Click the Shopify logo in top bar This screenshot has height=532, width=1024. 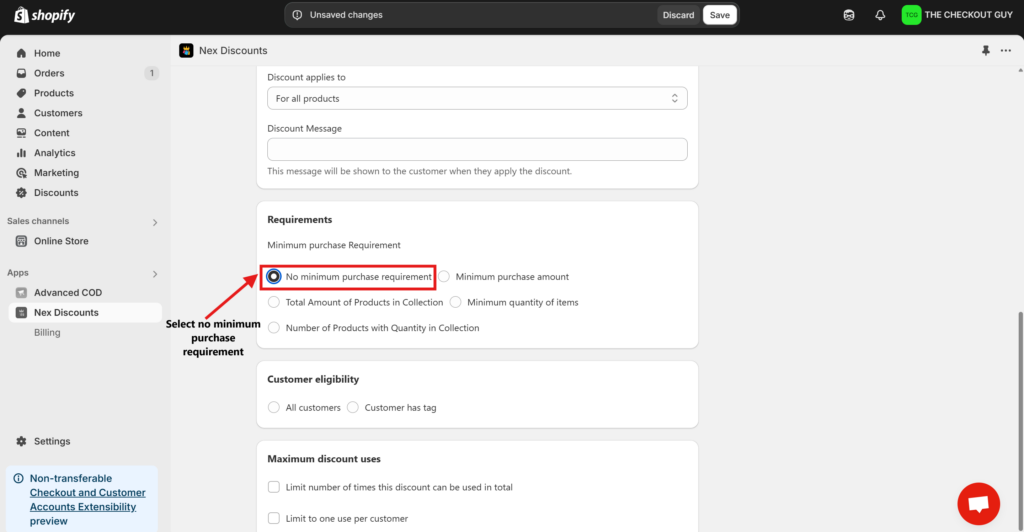[45, 16]
